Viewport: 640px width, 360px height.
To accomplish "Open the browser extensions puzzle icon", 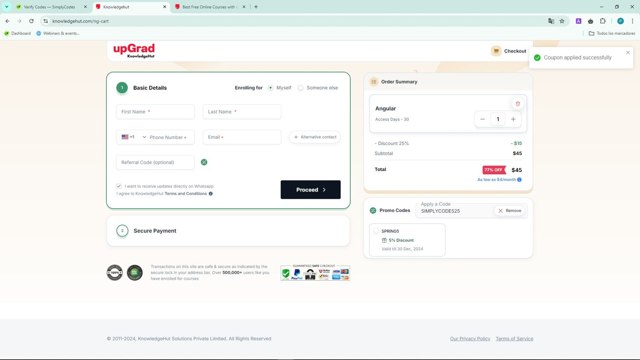I will (x=603, y=21).
